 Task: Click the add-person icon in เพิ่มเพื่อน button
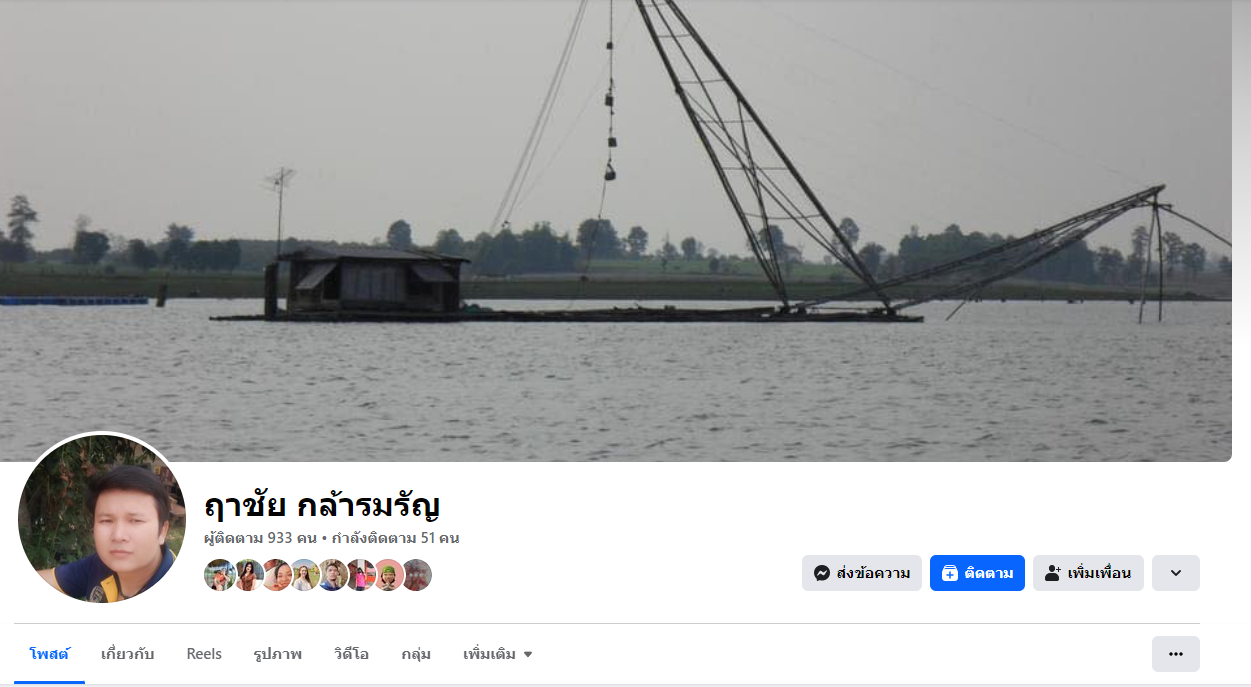point(1052,573)
